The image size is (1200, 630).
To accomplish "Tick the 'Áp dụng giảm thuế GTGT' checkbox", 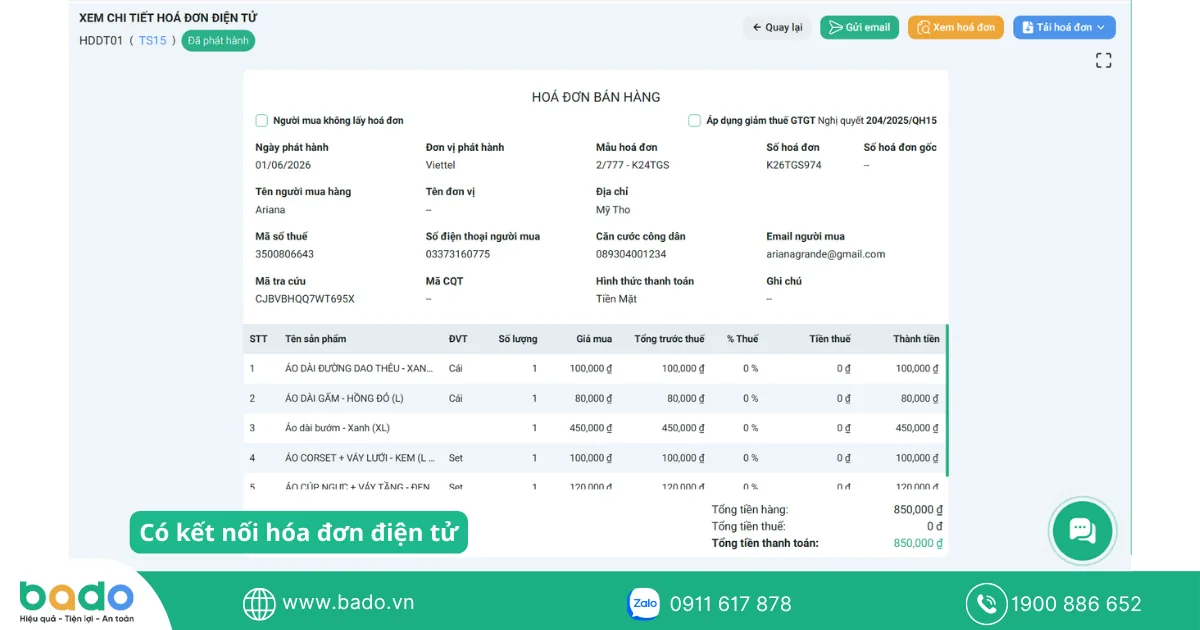I will click(x=694, y=120).
